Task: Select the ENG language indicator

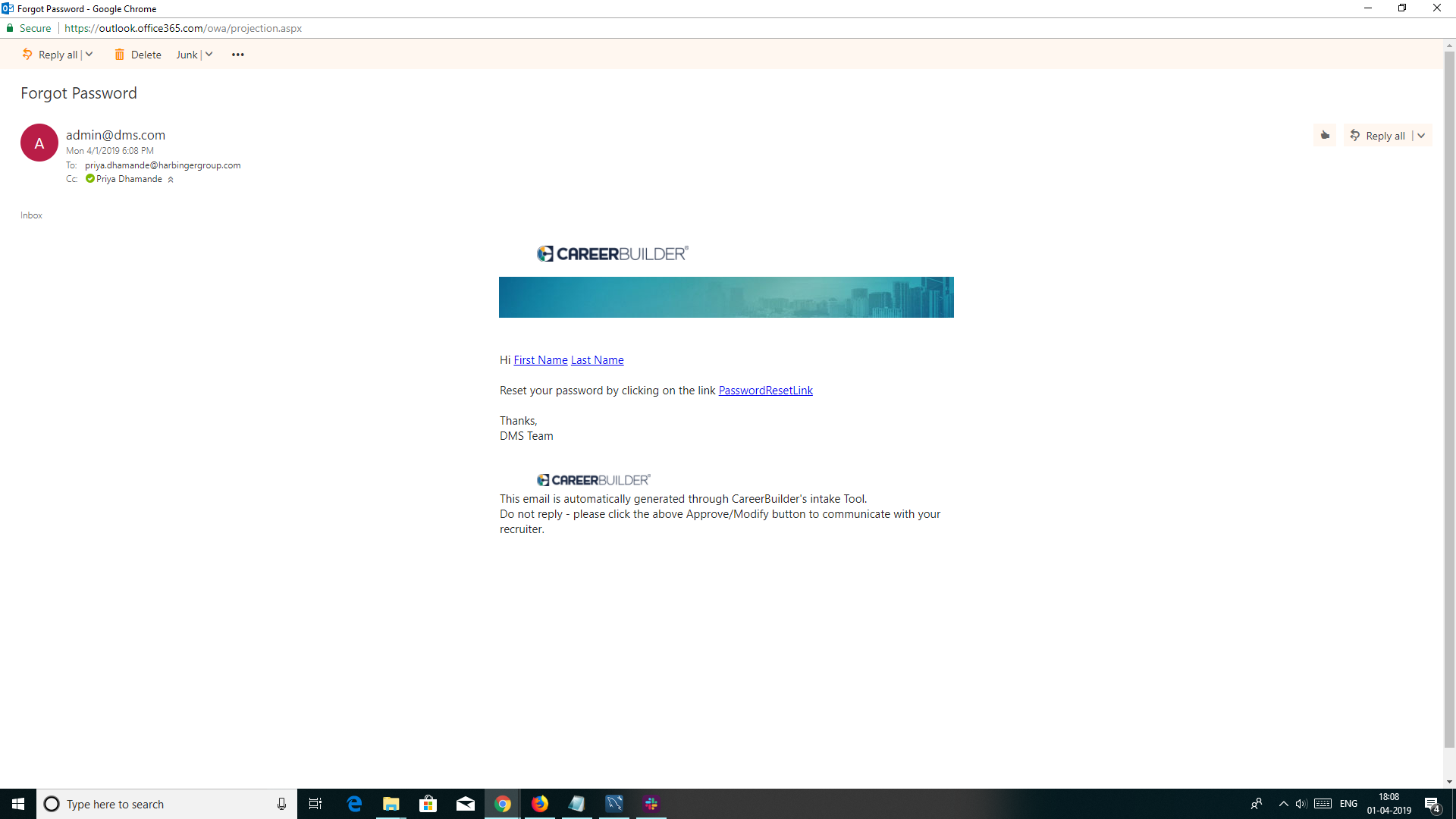Action: (1348, 804)
